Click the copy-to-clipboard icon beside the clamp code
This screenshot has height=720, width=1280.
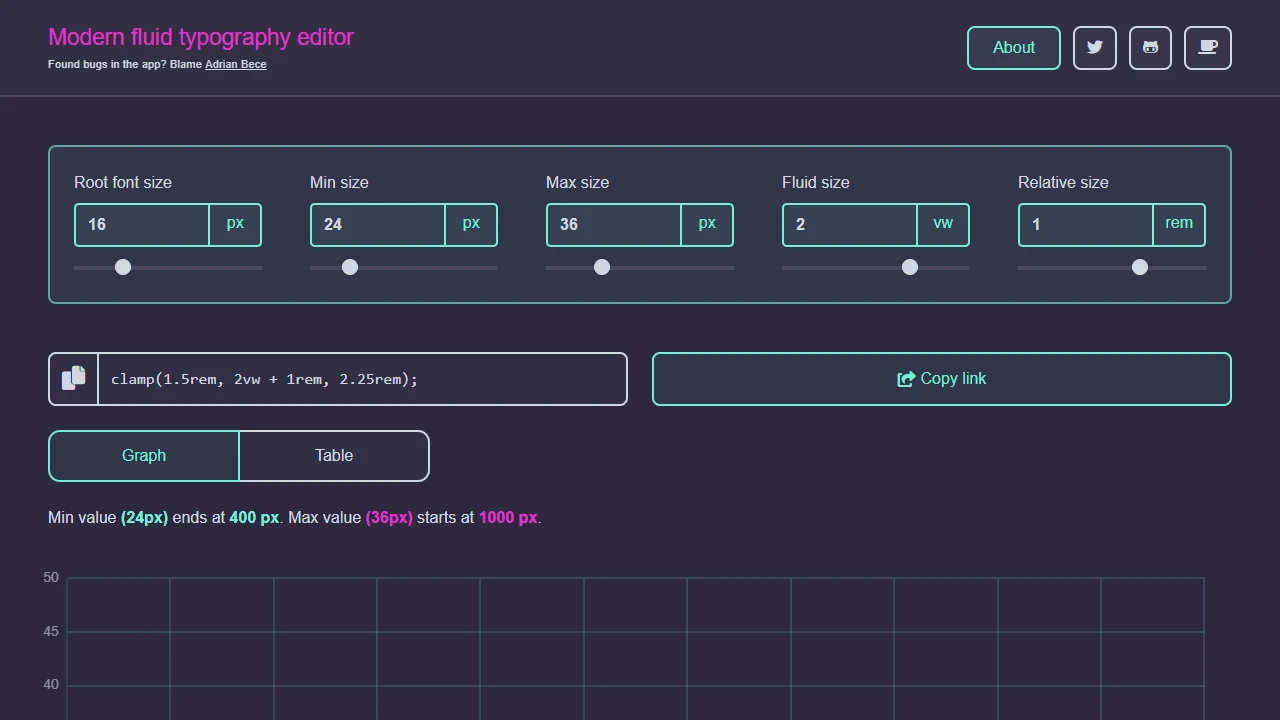(73, 378)
